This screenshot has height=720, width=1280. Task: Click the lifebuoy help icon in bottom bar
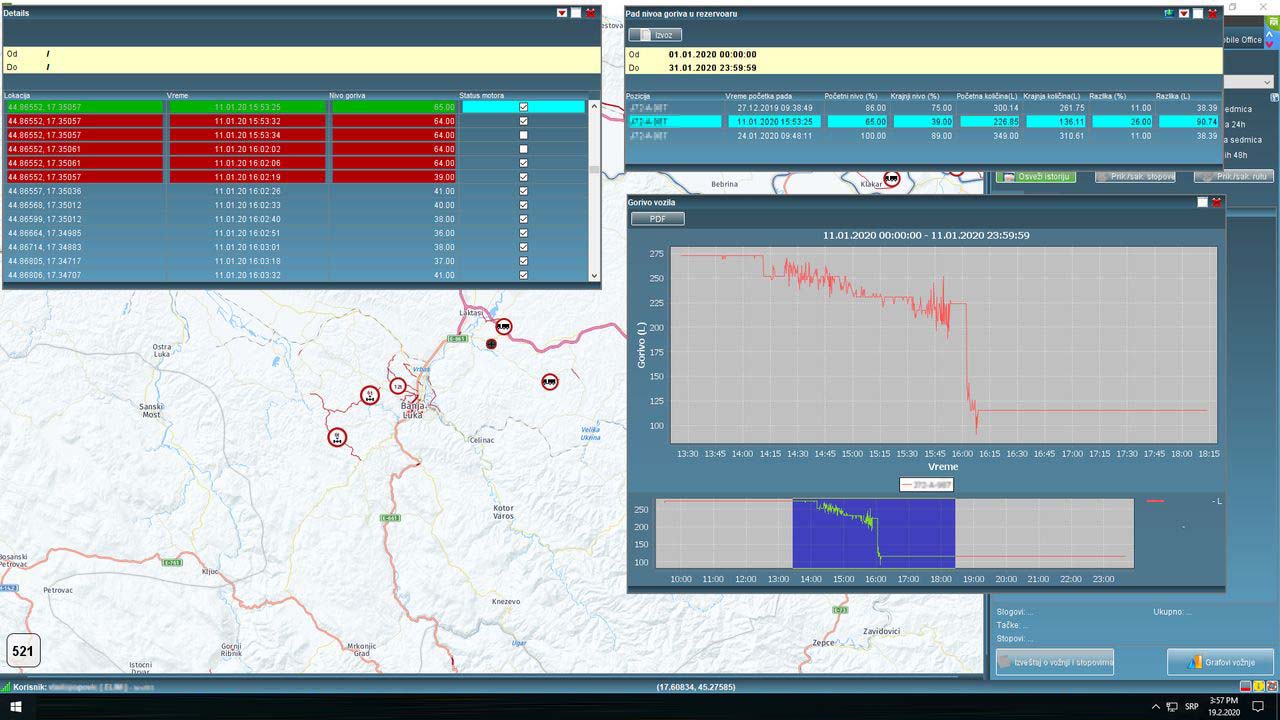(x=1270, y=687)
